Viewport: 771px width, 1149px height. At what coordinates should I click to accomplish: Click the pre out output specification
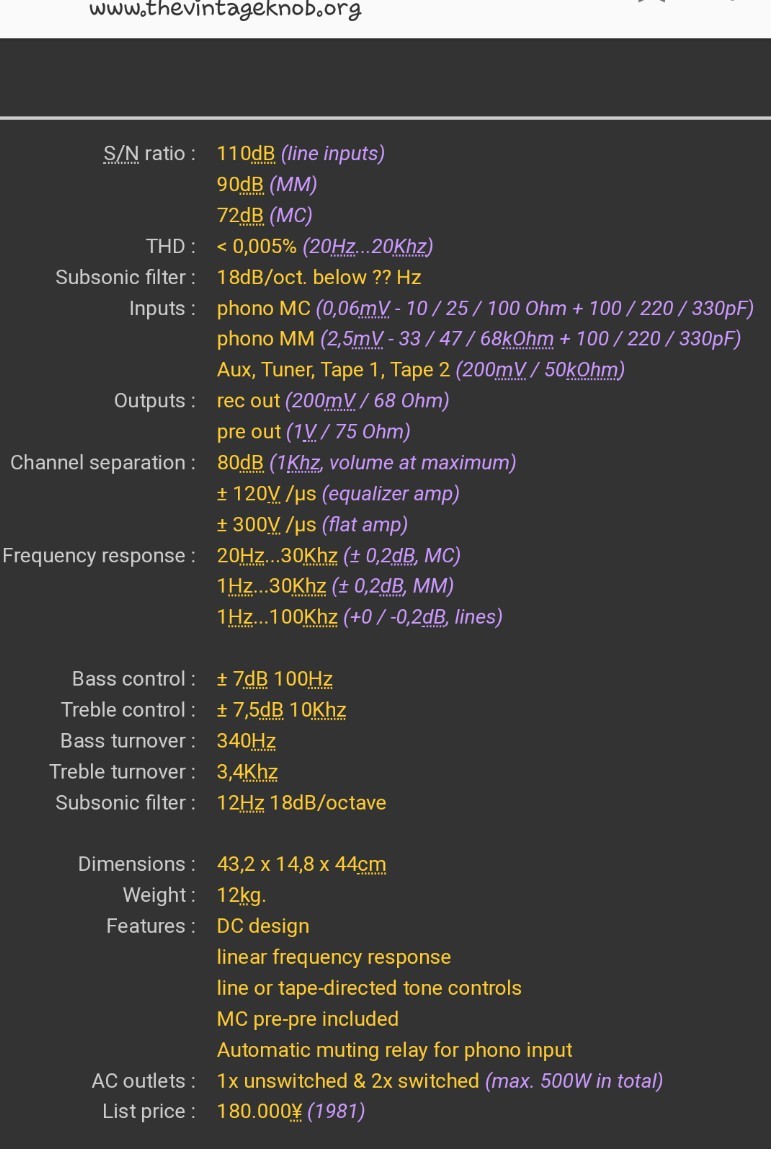click(314, 432)
